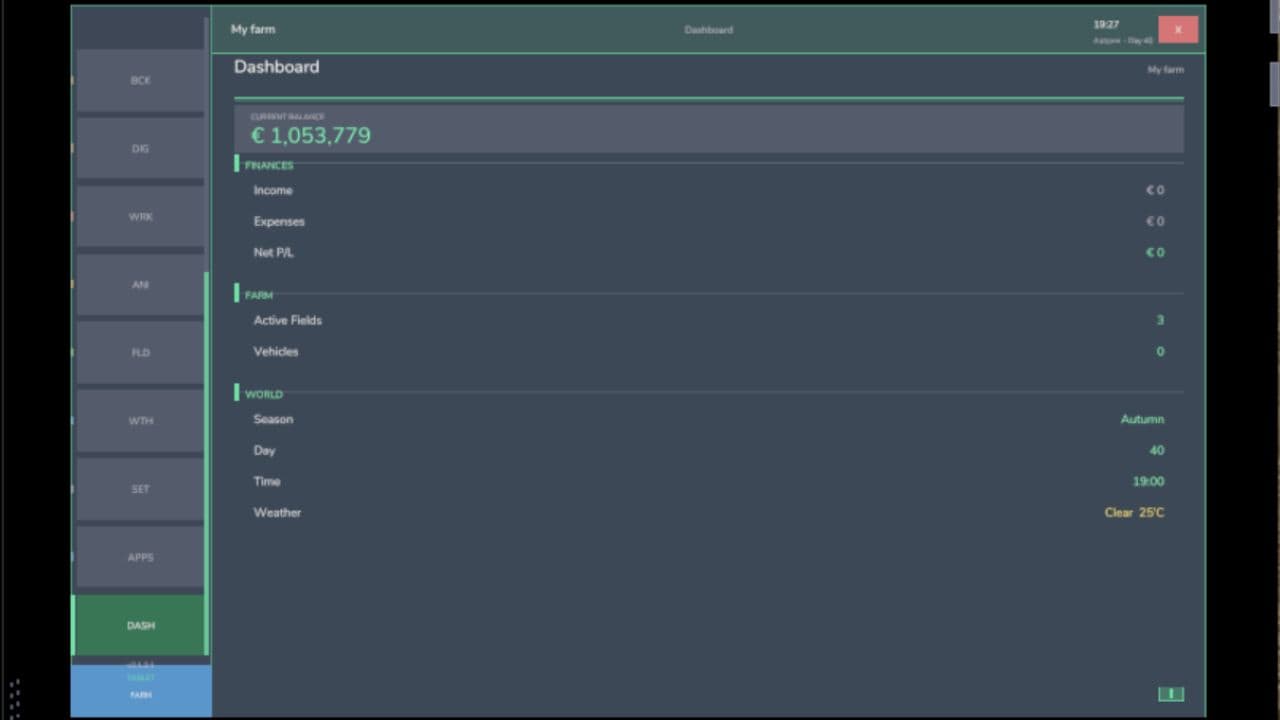Click the current balance € 1,053,779
Viewport: 1280px width, 720px height.
click(x=311, y=136)
